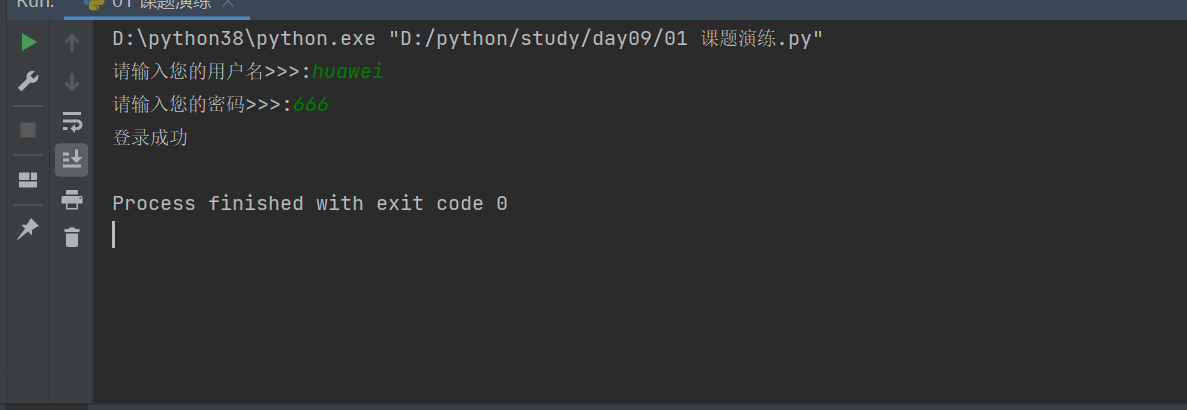Click the Stop process square icon
This screenshot has height=410, width=1187.
pyautogui.click(x=28, y=130)
